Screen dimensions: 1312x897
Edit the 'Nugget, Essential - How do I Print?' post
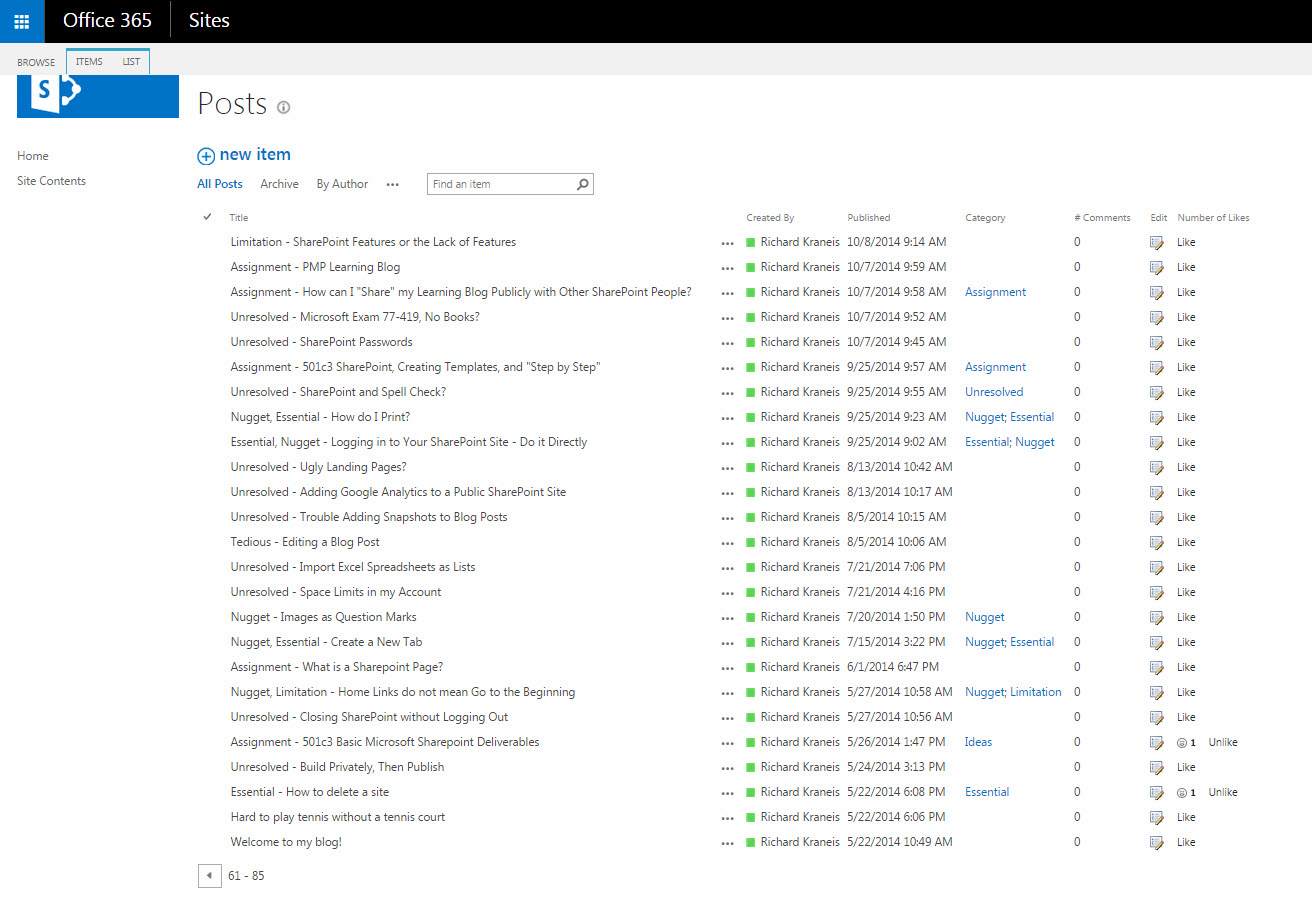click(x=1157, y=417)
